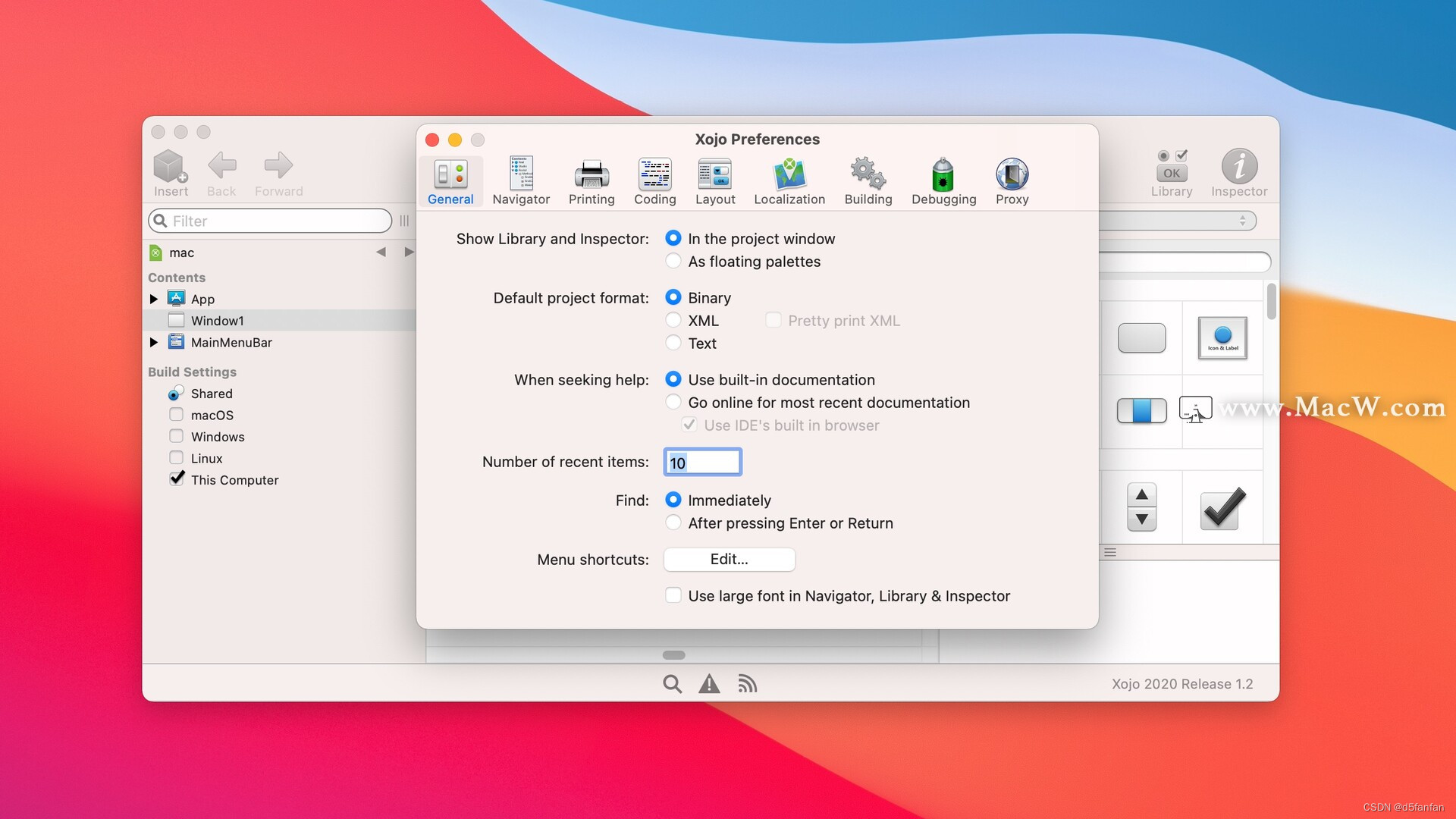Click the Build Settings heading
This screenshot has height=819, width=1456.
192,372
